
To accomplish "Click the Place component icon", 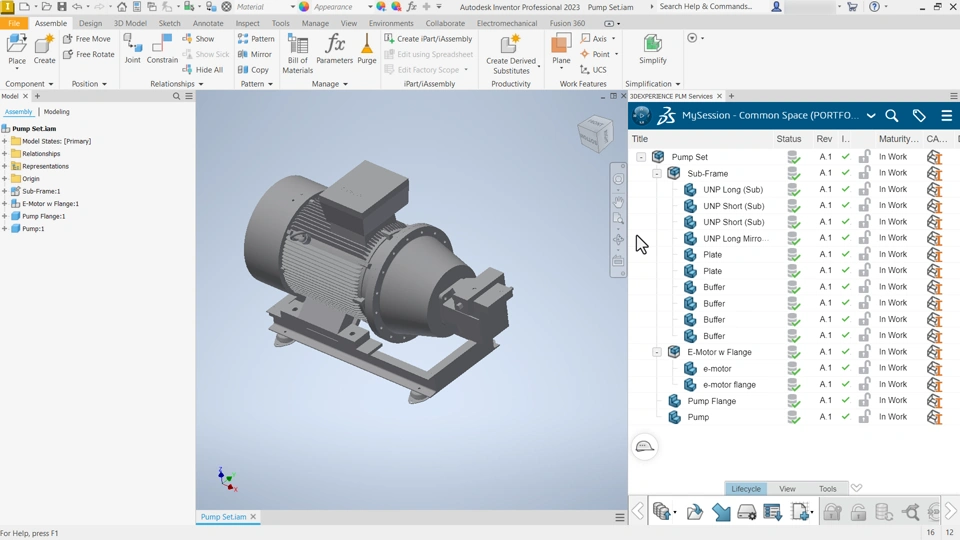I will point(17,45).
